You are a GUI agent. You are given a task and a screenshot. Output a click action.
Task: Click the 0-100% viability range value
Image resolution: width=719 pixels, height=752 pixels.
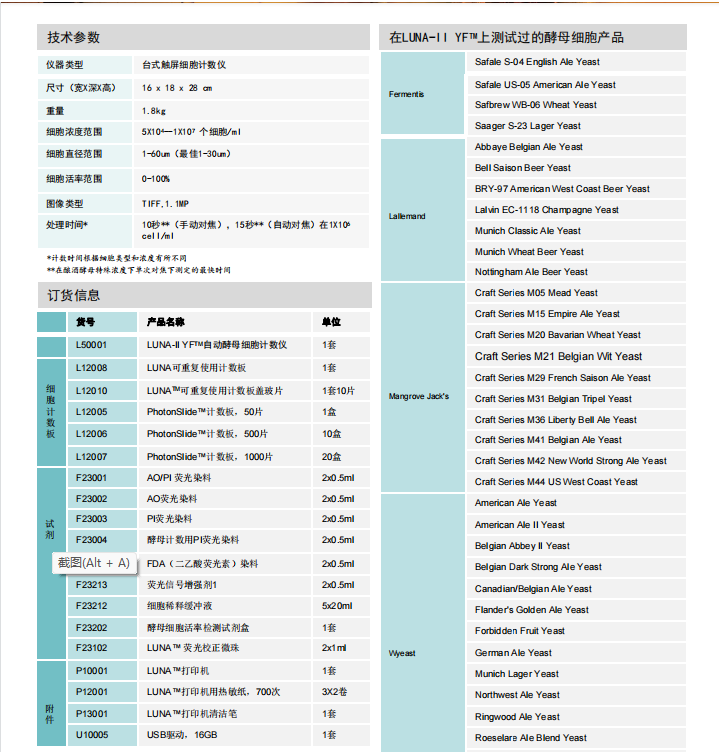(156, 179)
